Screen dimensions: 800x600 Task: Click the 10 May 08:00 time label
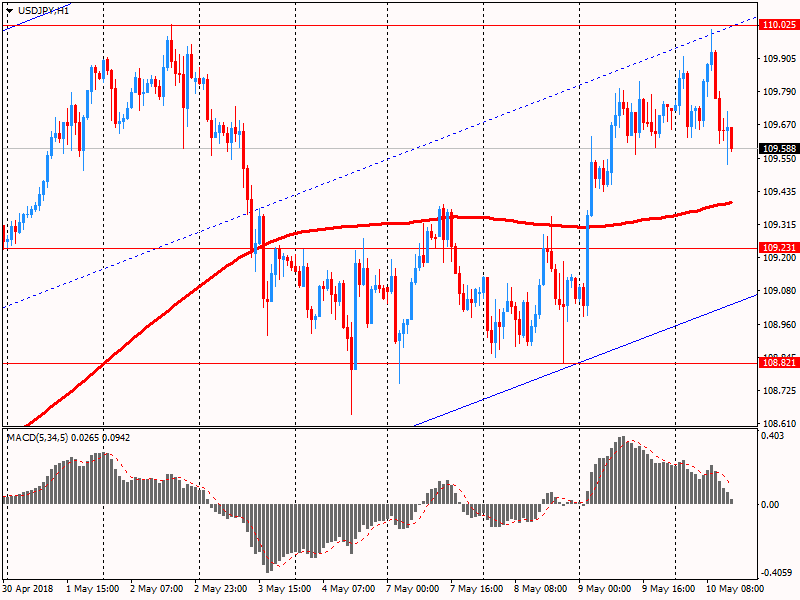pos(735,589)
